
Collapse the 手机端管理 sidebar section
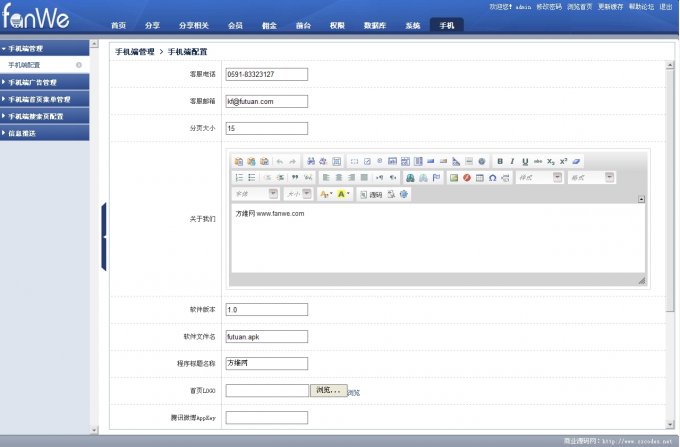45,48
